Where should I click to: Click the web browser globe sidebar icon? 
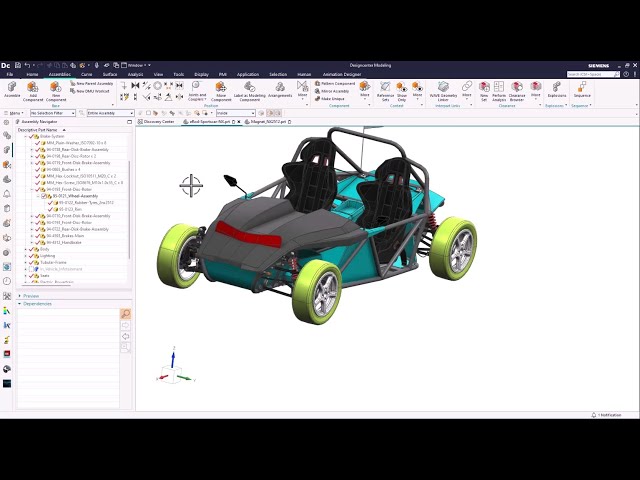[7, 267]
